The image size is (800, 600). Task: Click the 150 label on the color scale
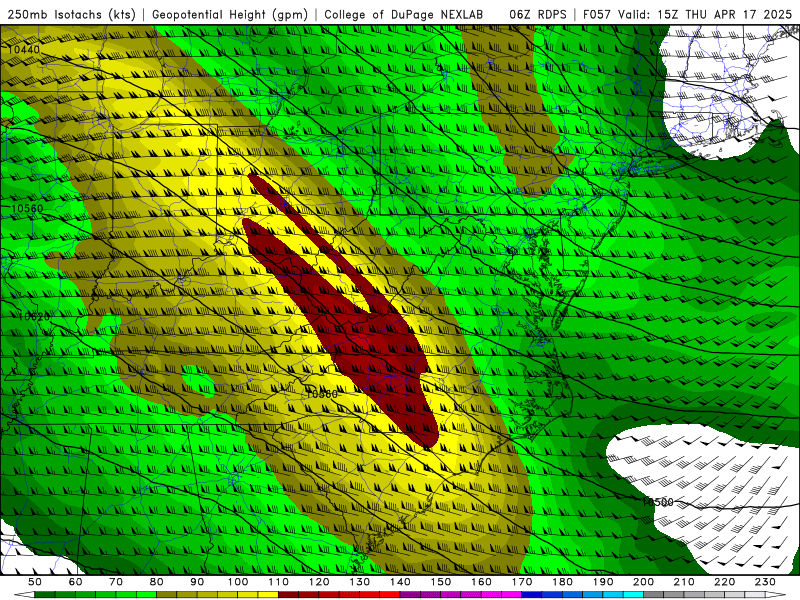[440, 582]
